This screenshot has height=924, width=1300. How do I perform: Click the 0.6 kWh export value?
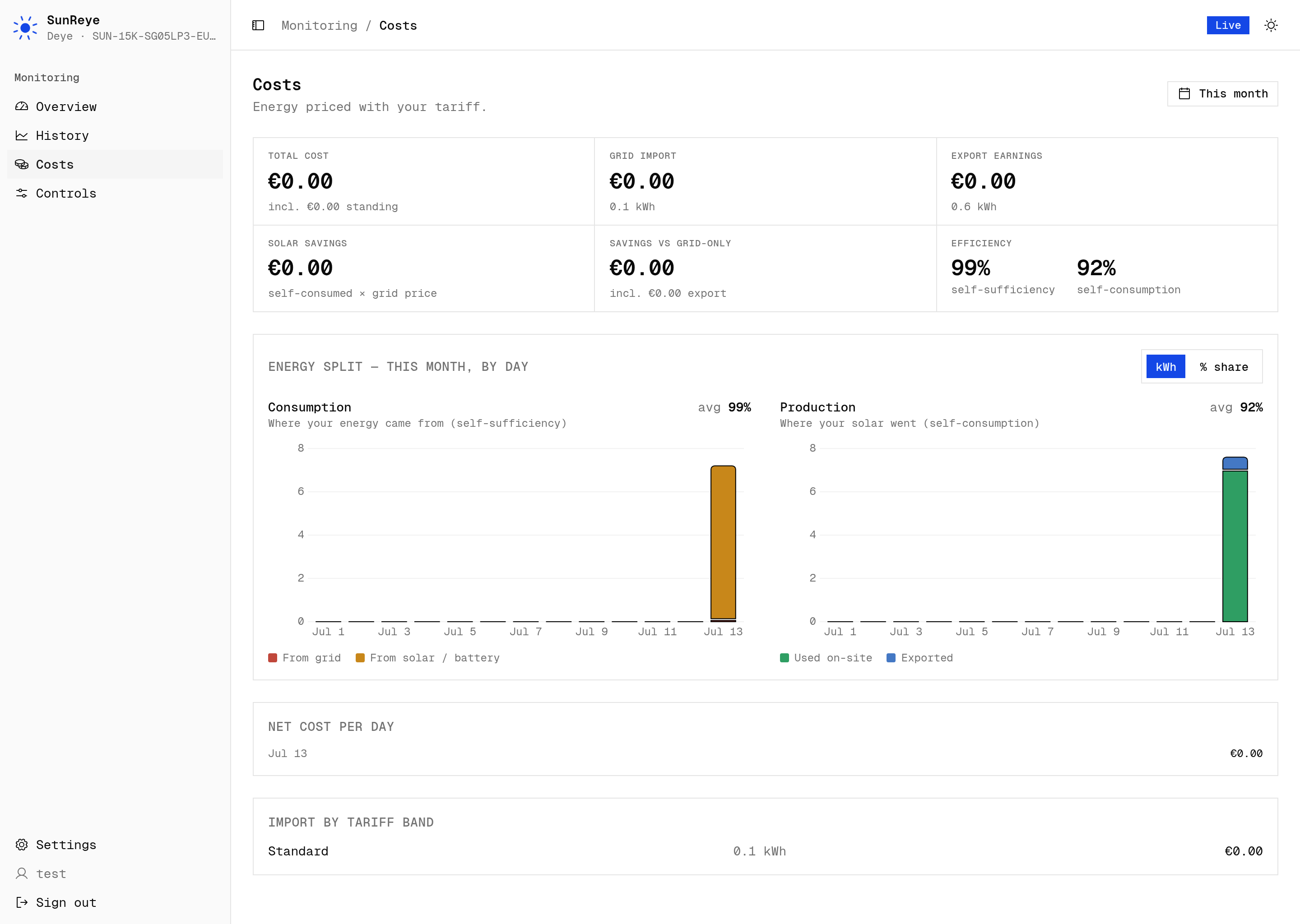pyautogui.click(x=973, y=207)
